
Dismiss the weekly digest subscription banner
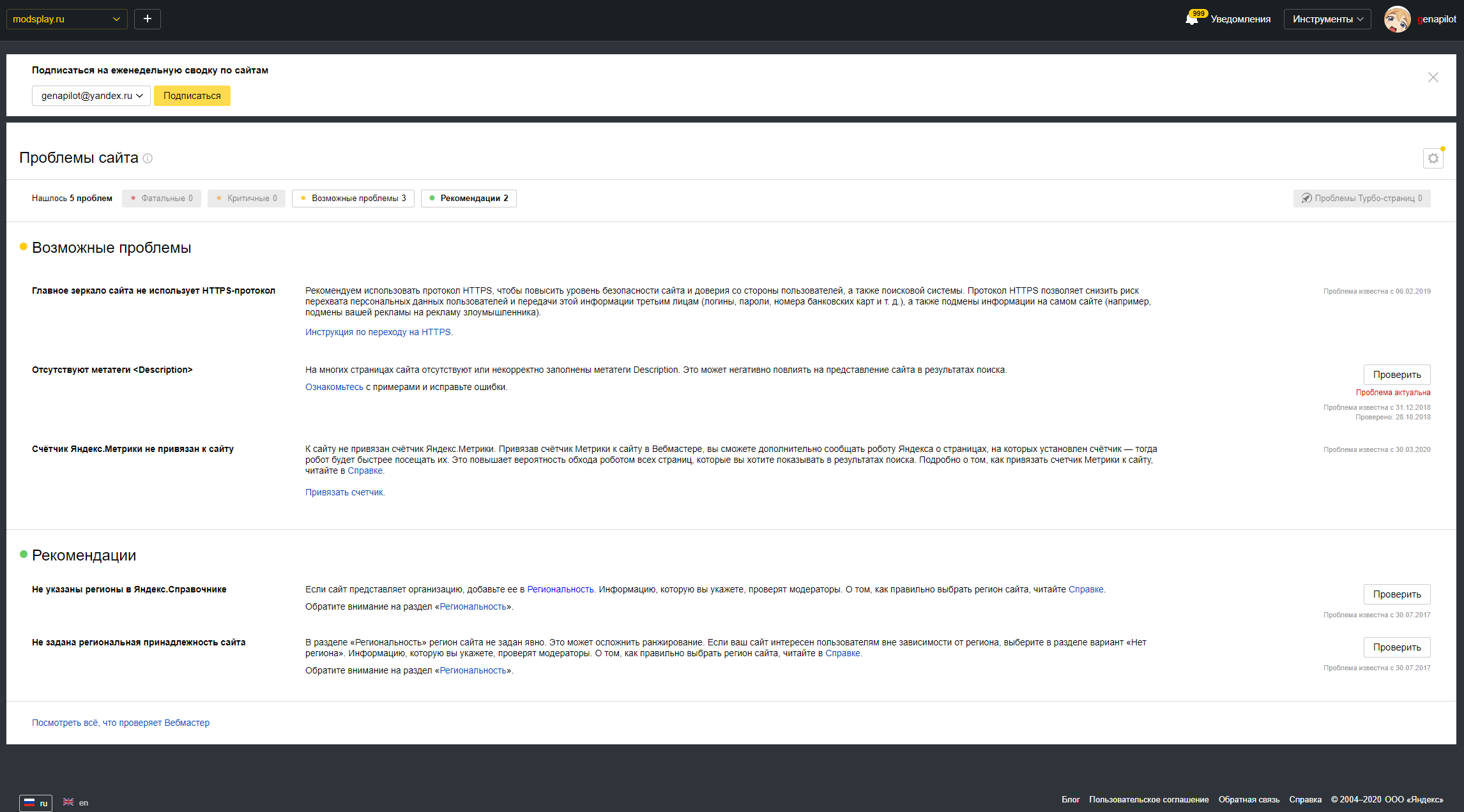click(1433, 77)
